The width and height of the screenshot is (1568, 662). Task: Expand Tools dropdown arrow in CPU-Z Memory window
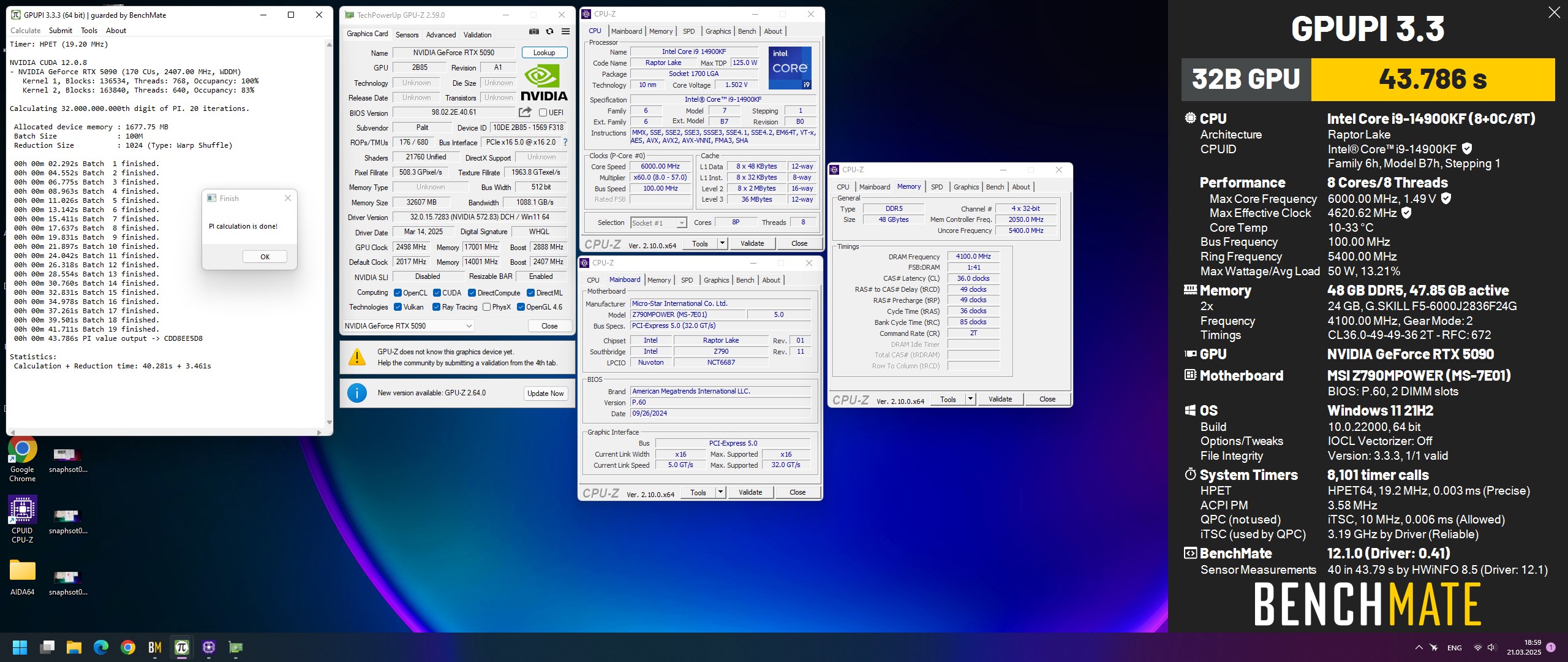[x=970, y=399]
